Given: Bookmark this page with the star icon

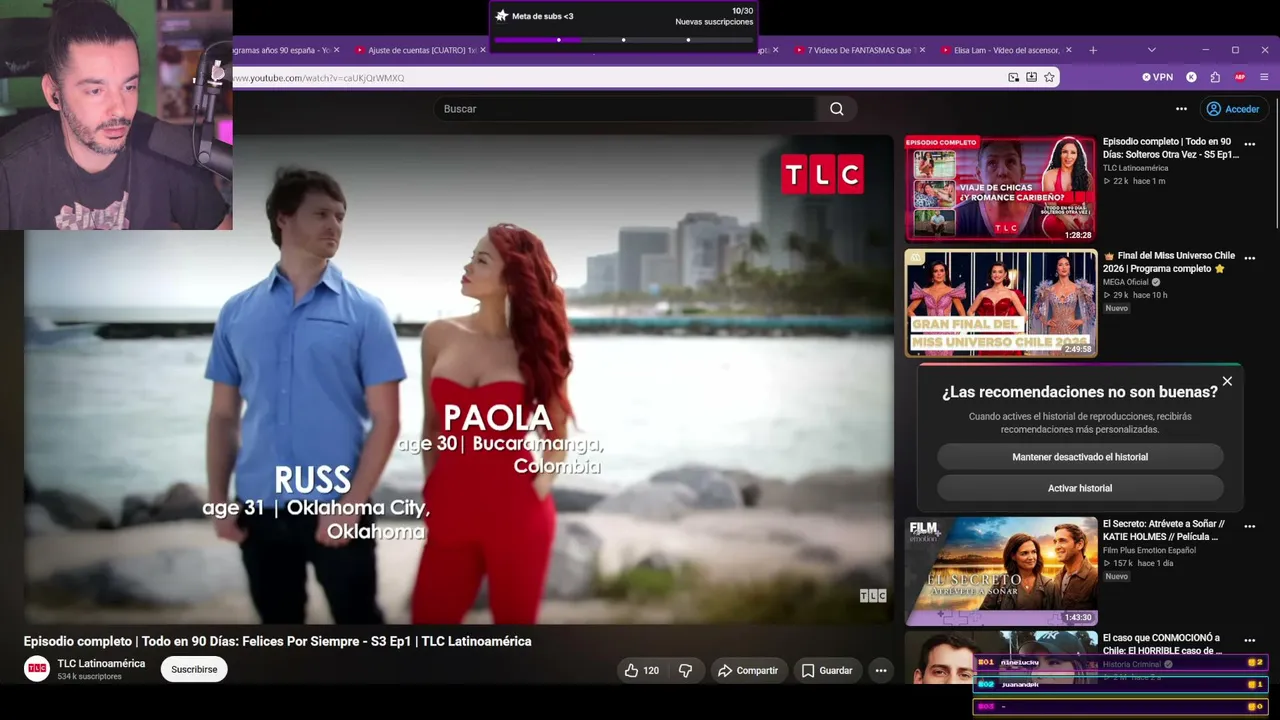Looking at the screenshot, I should coord(1049,77).
